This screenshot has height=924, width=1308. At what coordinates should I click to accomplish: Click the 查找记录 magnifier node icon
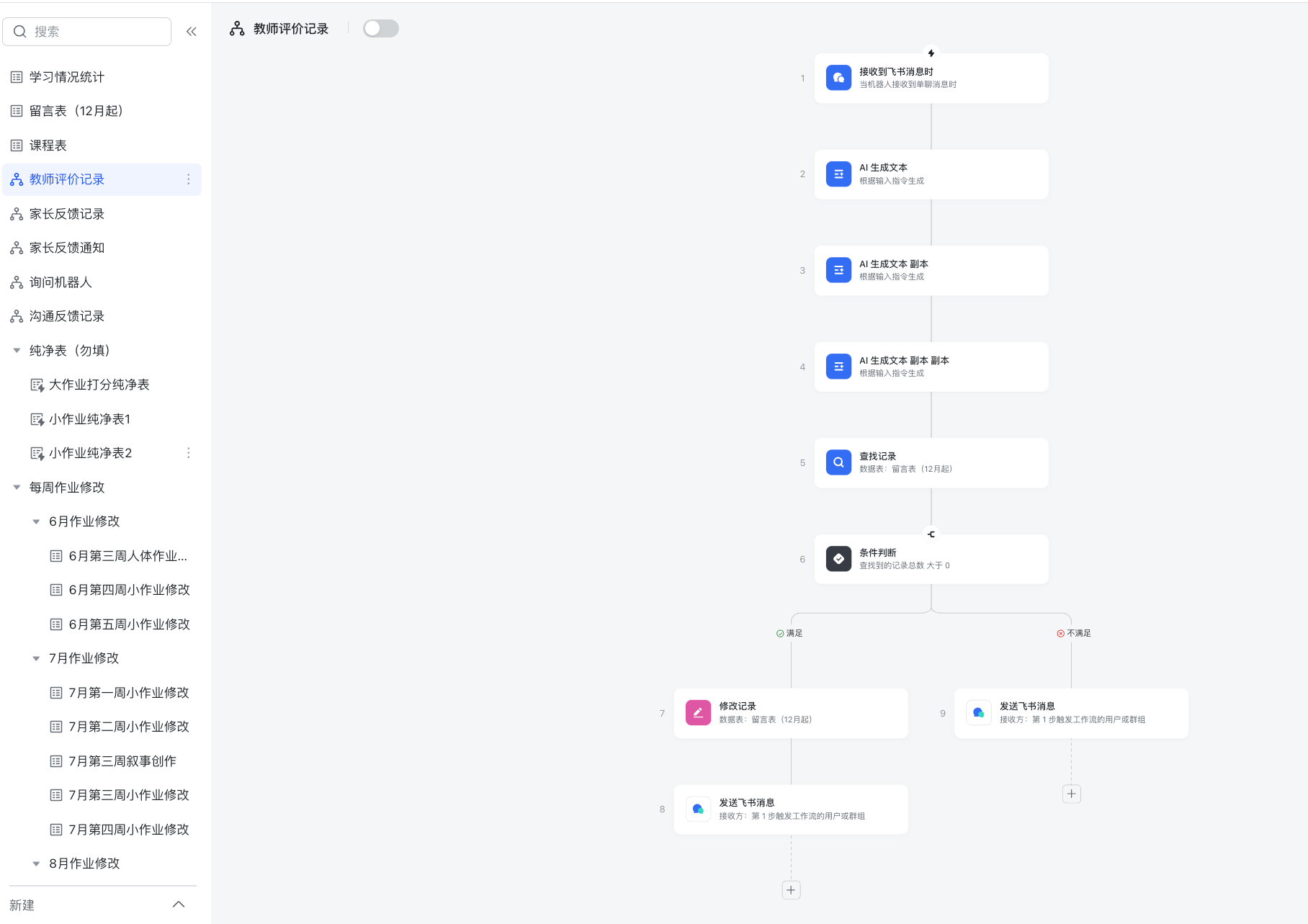tap(838, 462)
